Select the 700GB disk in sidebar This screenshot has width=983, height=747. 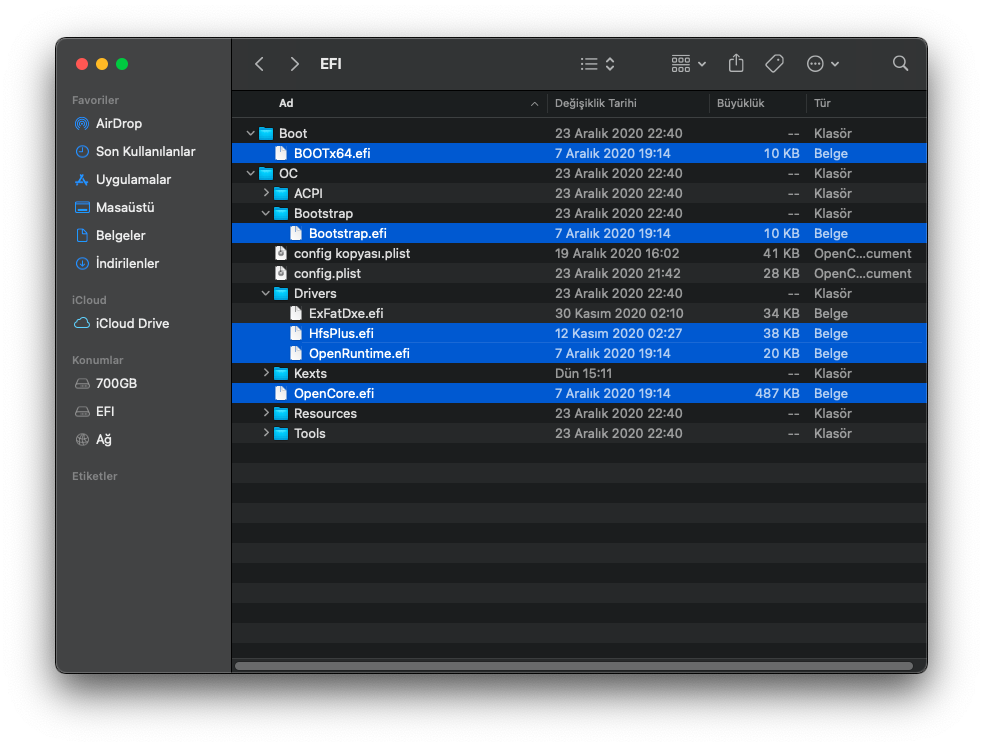(x=116, y=384)
